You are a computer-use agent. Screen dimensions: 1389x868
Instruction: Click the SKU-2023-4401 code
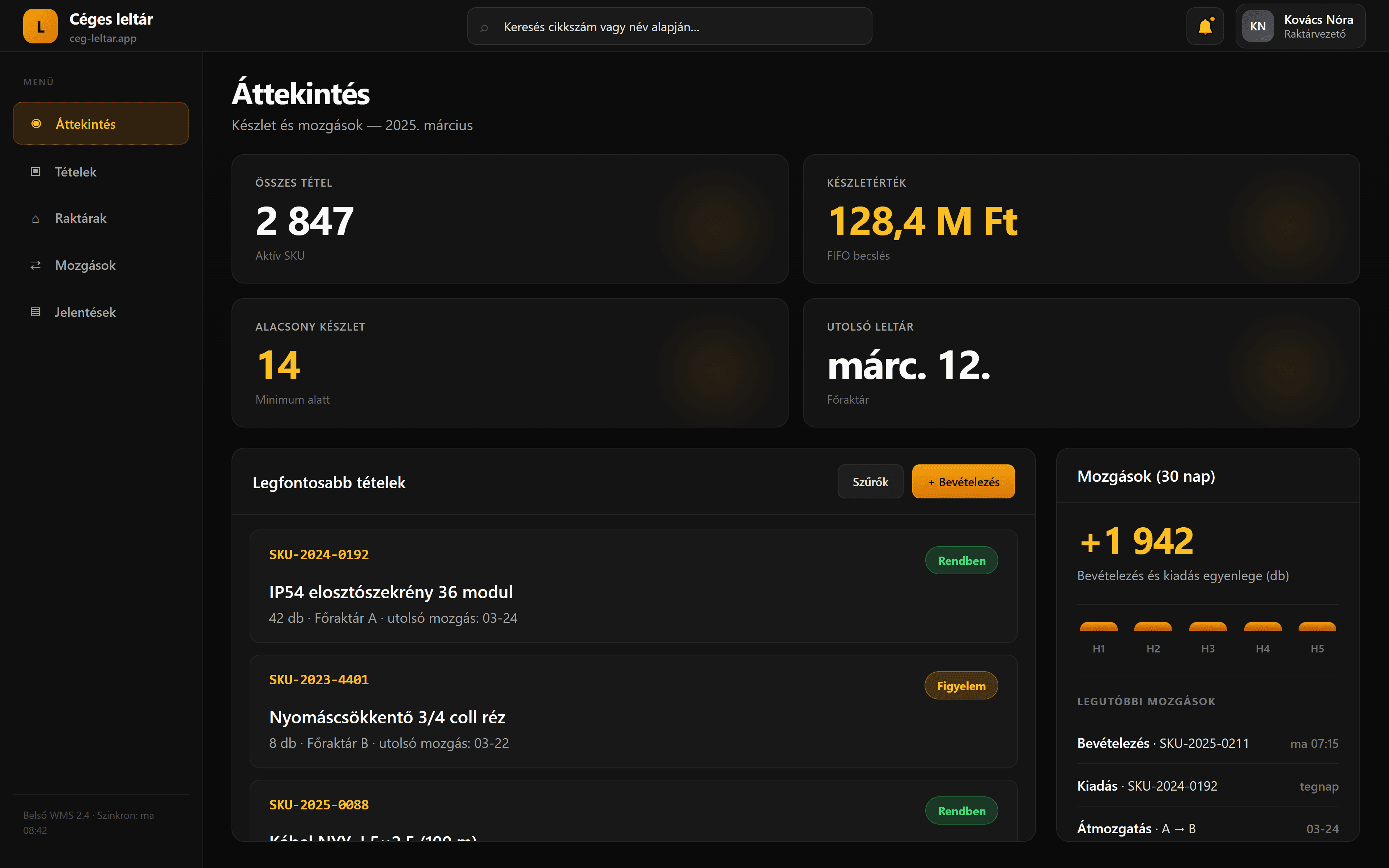pos(319,679)
